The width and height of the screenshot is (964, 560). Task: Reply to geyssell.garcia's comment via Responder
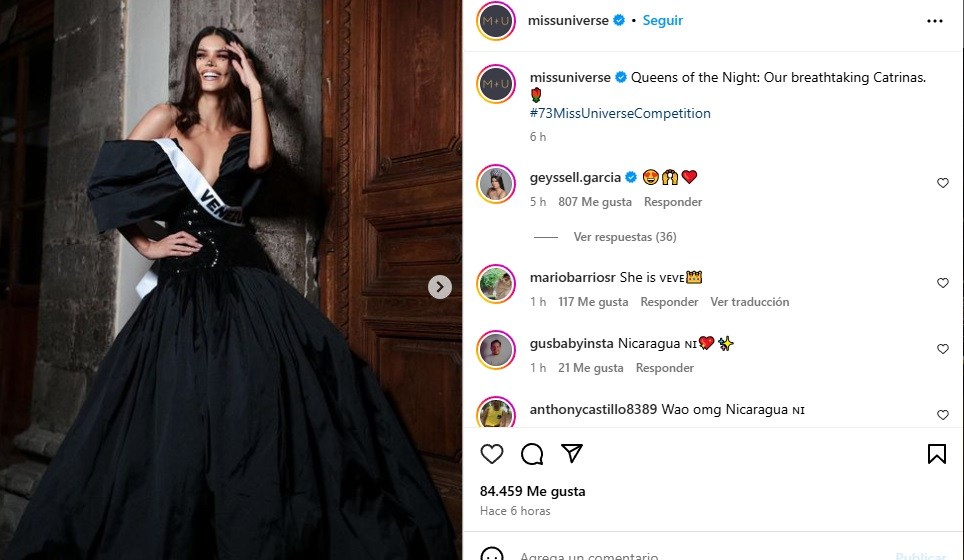coord(673,202)
